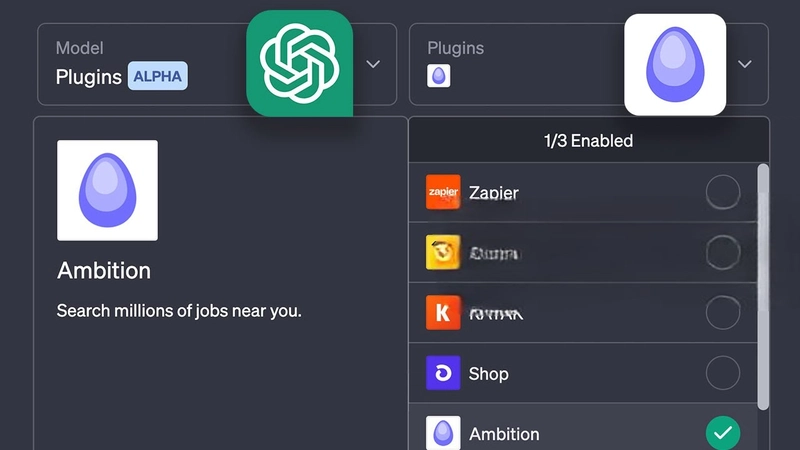
Task: Click the purple Shop plugin icon
Action: [x=443, y=374]
